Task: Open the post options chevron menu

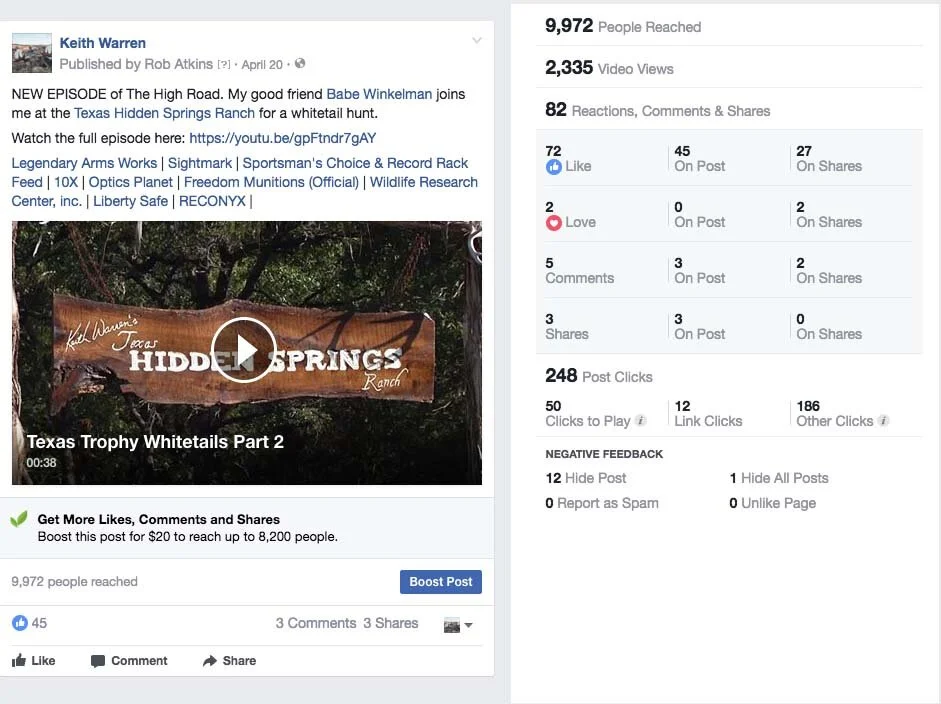Action: (x=477, y=40)
